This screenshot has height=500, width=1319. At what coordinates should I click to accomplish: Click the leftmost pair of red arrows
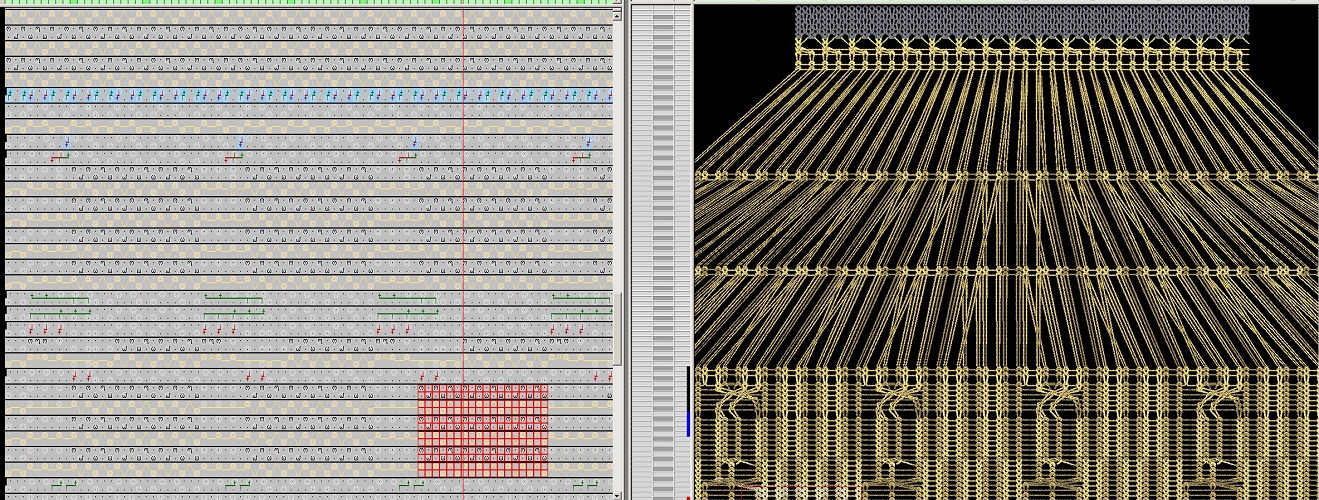(81, 377)
